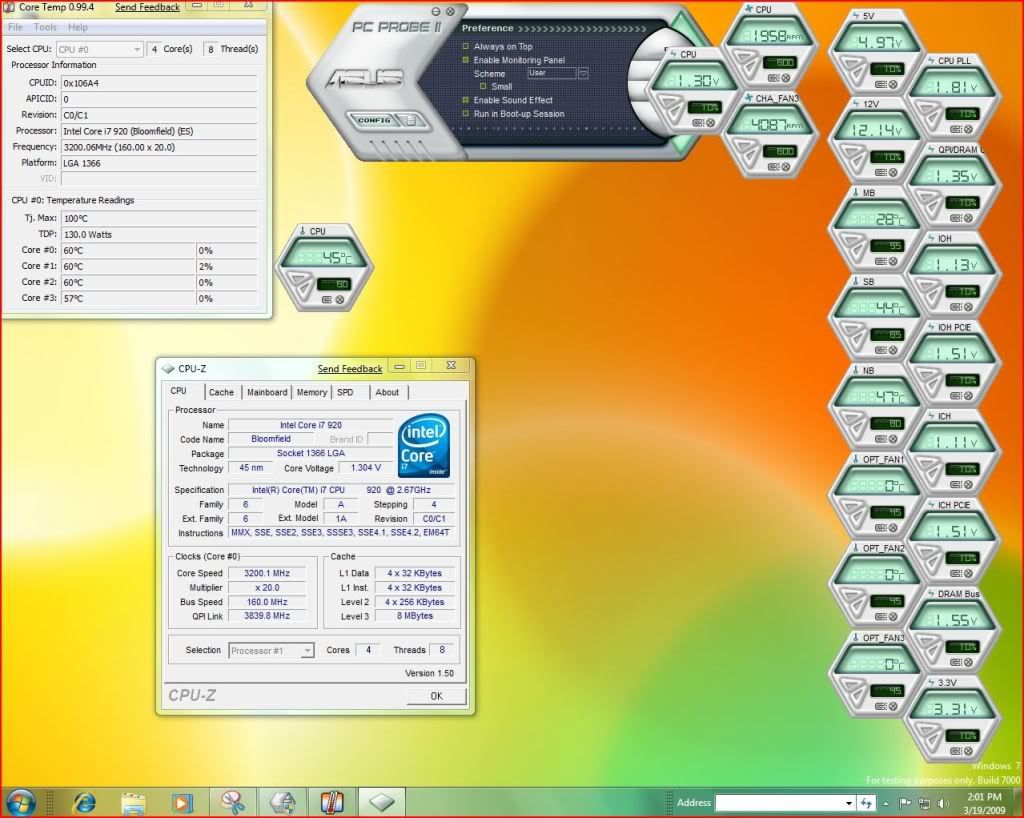This screenshot has height=818, width=1024.
Task: Close the NB temperature sensor panel
Action: point(893,439)
